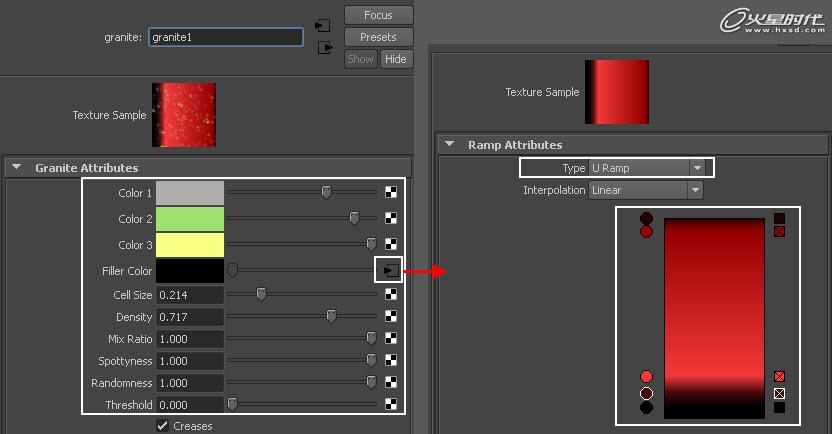832x434 pixels.
Task: Delete bright red ramp entry via X box
Action: click(x=779, y=377)
